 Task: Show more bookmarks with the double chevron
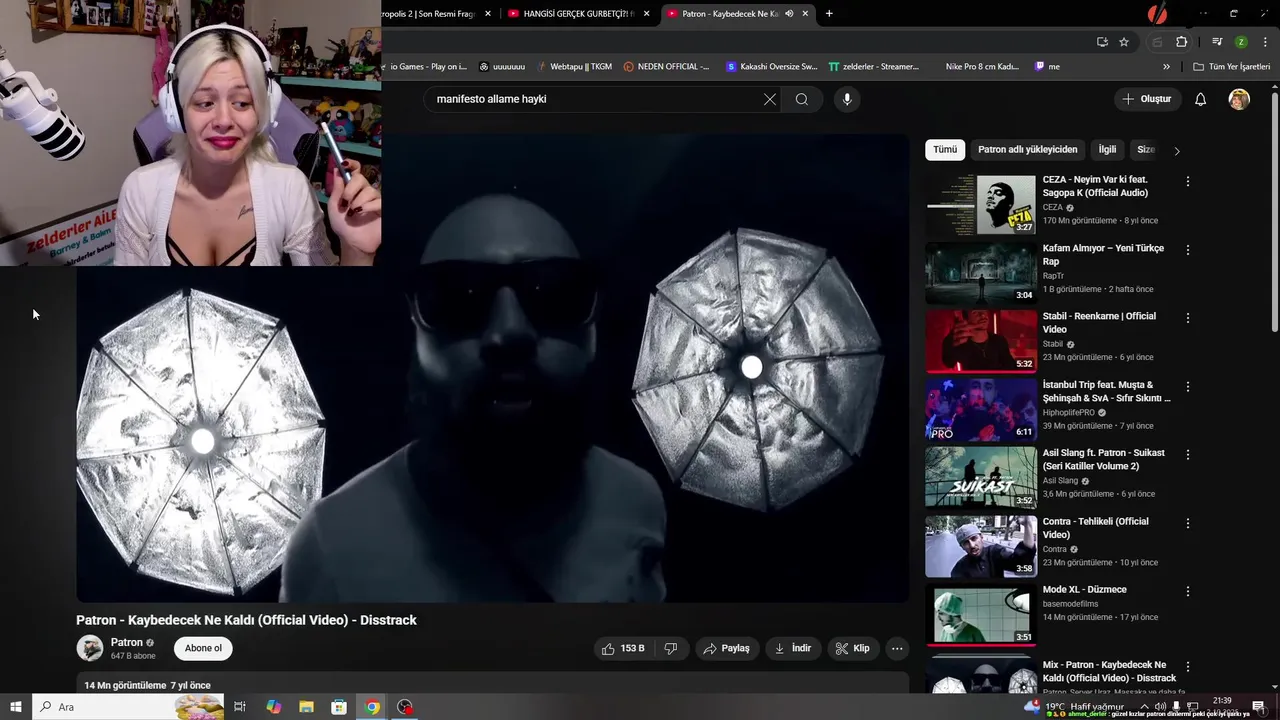click(x=1166, y=67)
